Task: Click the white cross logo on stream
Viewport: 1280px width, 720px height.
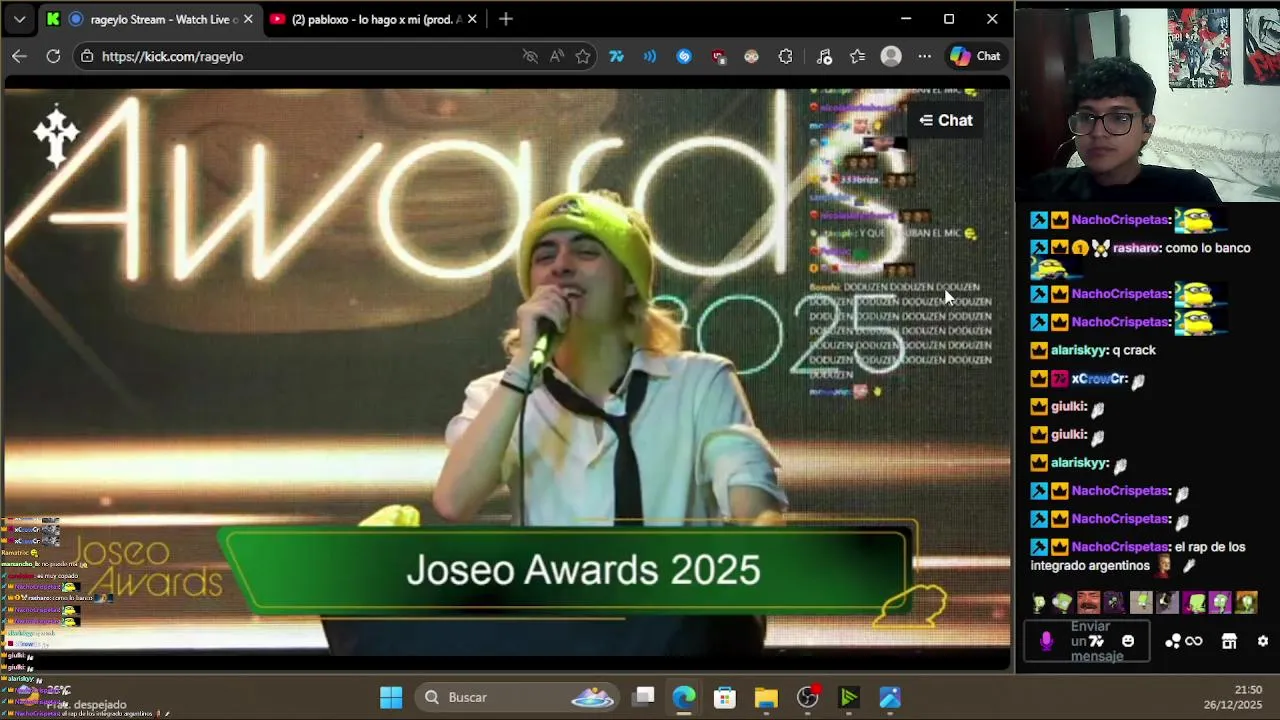Action: coord(56,135)
